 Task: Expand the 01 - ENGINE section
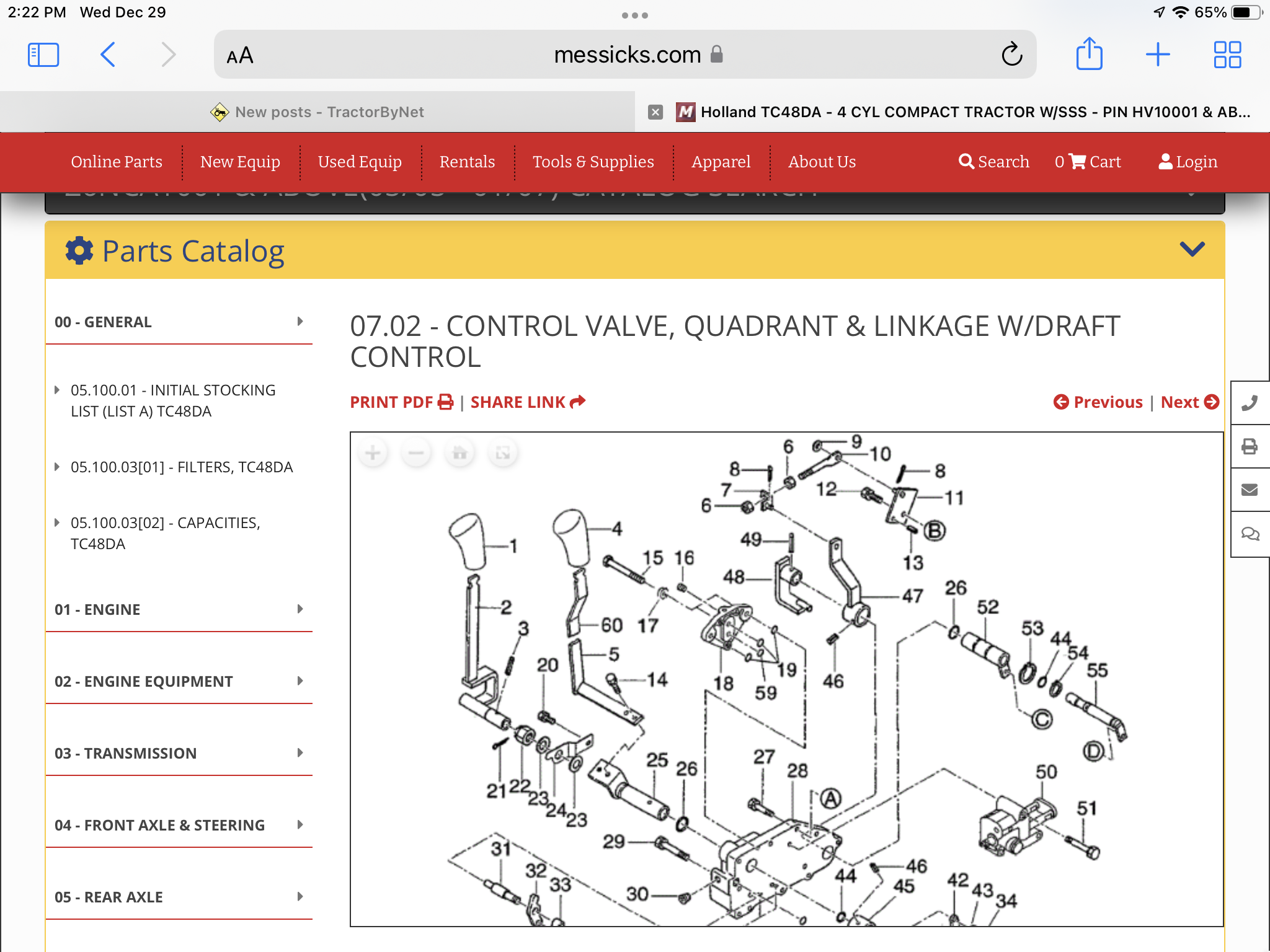[179, 609]
